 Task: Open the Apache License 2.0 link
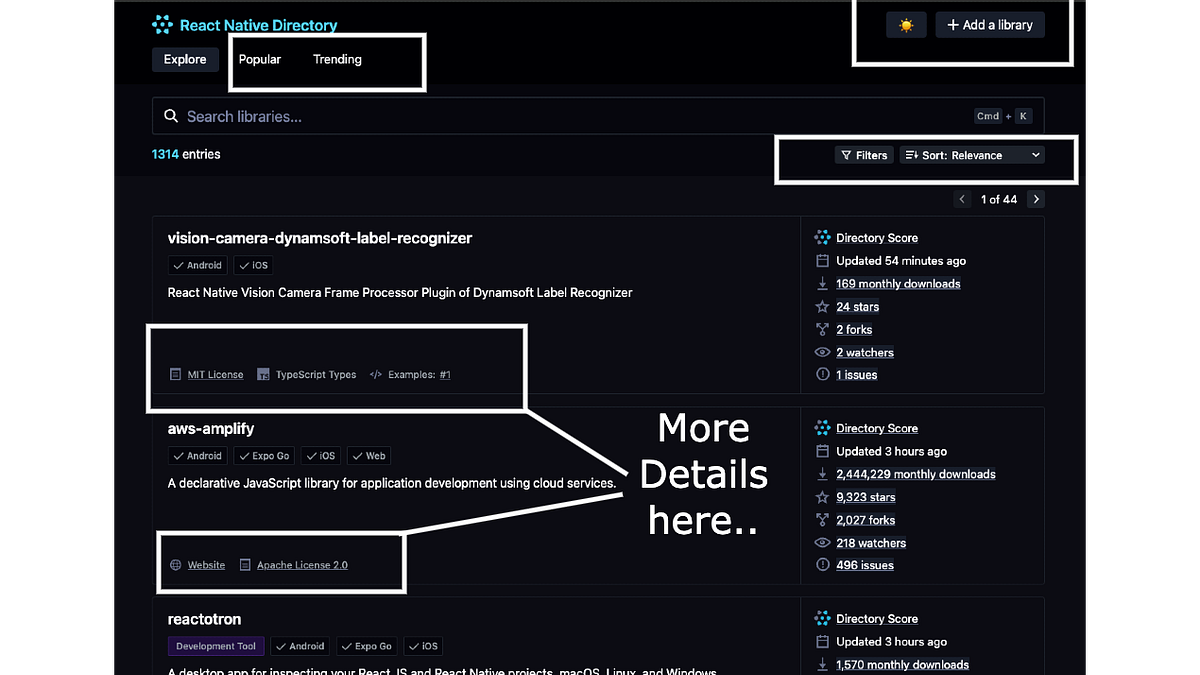tap(302, 564)
